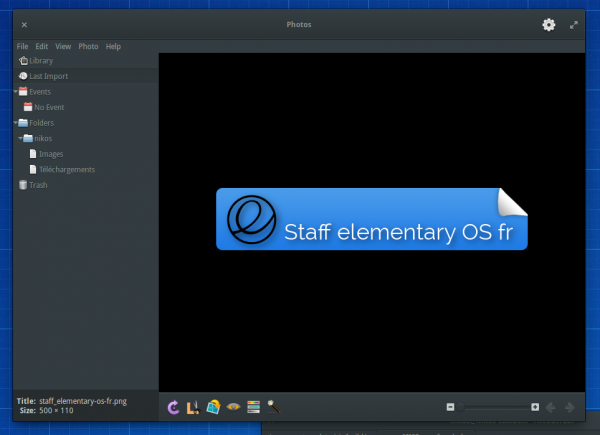
Task: Apply Enhance with the magic wand
Action: point(274,407)
